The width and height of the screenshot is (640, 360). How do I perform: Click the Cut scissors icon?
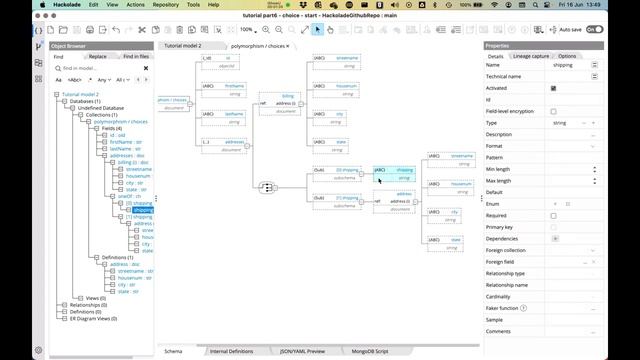tap(142, 30)
